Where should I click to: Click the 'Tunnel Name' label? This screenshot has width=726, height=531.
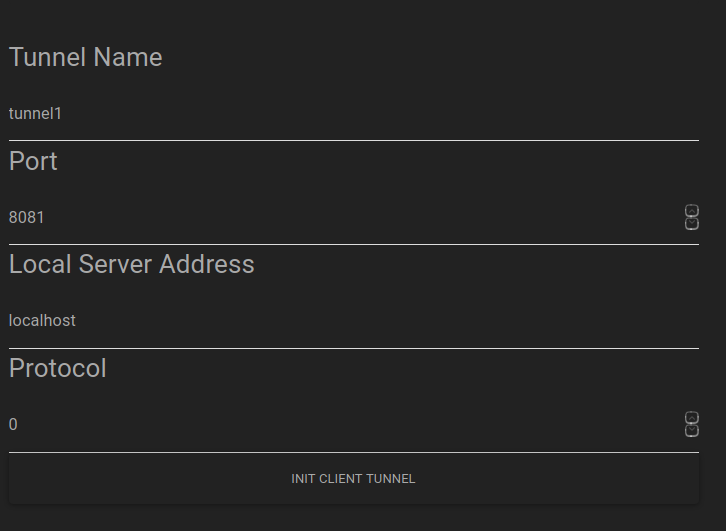coord(85,58)
